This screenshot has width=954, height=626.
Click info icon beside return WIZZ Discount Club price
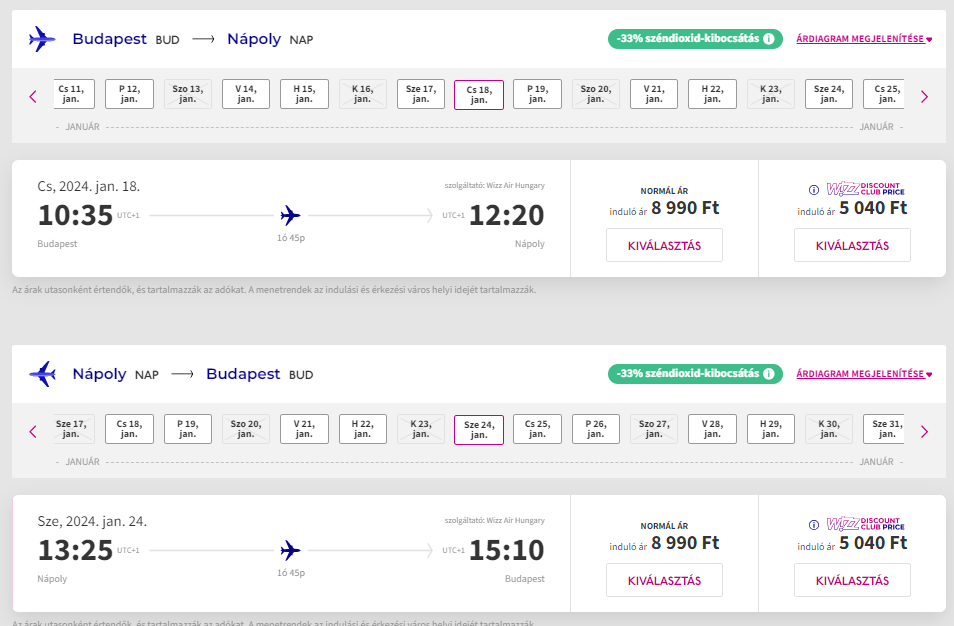[813, 525]
